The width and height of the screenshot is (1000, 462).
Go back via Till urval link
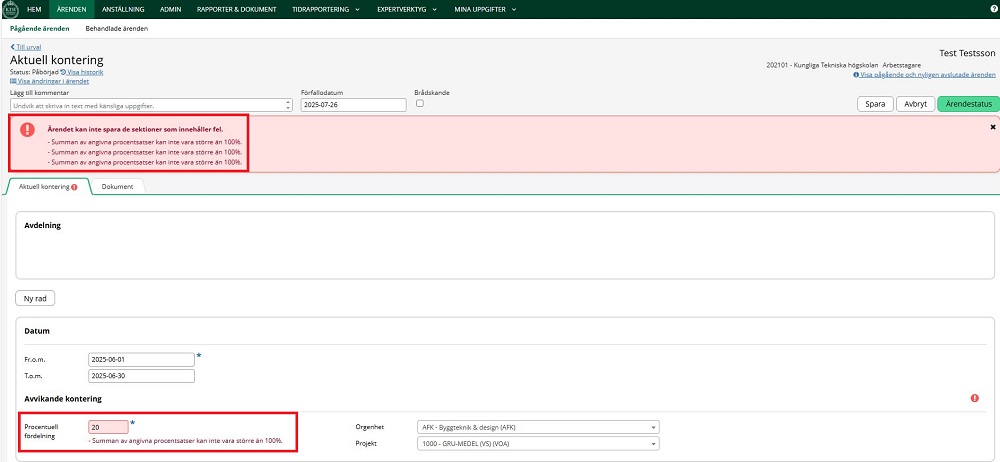(x=26, y=47)
